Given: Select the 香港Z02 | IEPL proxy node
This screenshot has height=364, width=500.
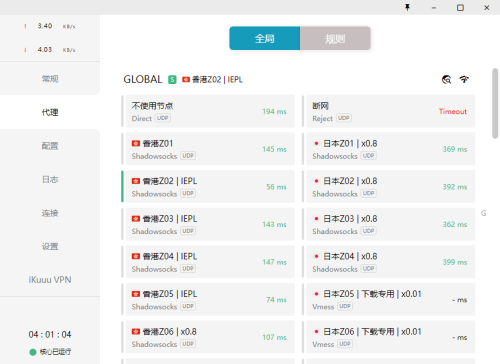Looking at the screenshot, I should coord(208,186).
